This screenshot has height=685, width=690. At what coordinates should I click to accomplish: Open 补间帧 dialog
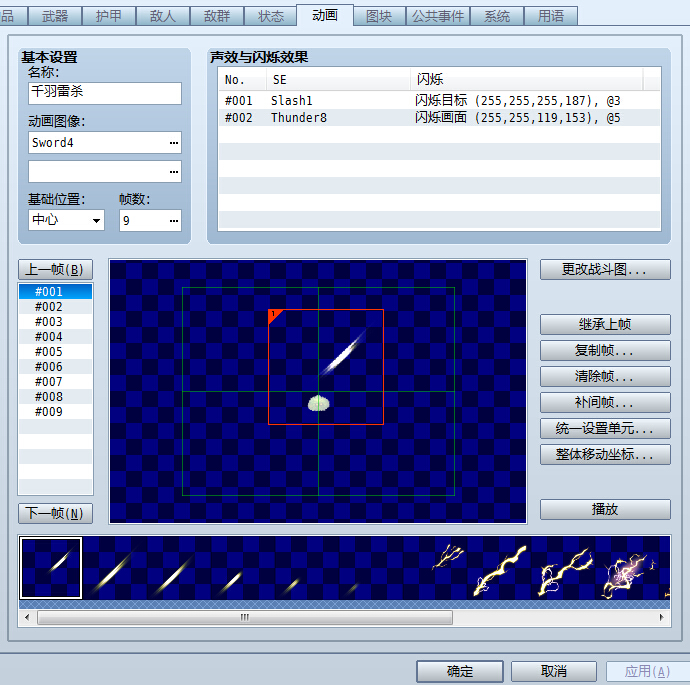tap(605, 403)
